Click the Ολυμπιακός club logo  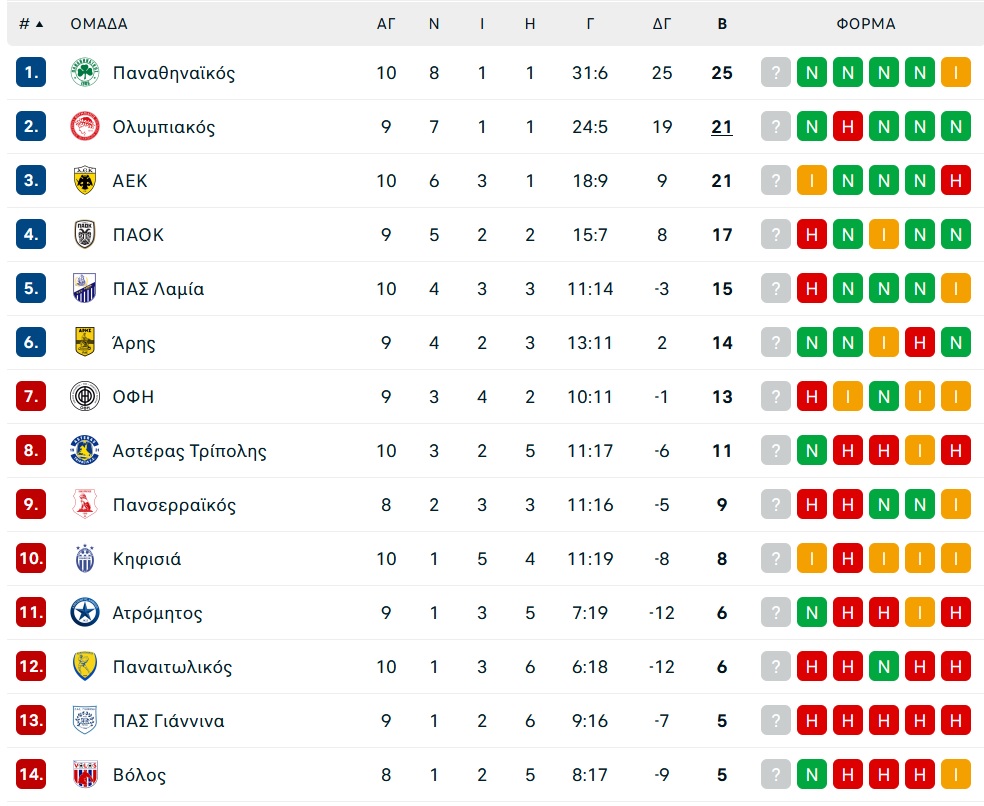click(x=85, y=127)
